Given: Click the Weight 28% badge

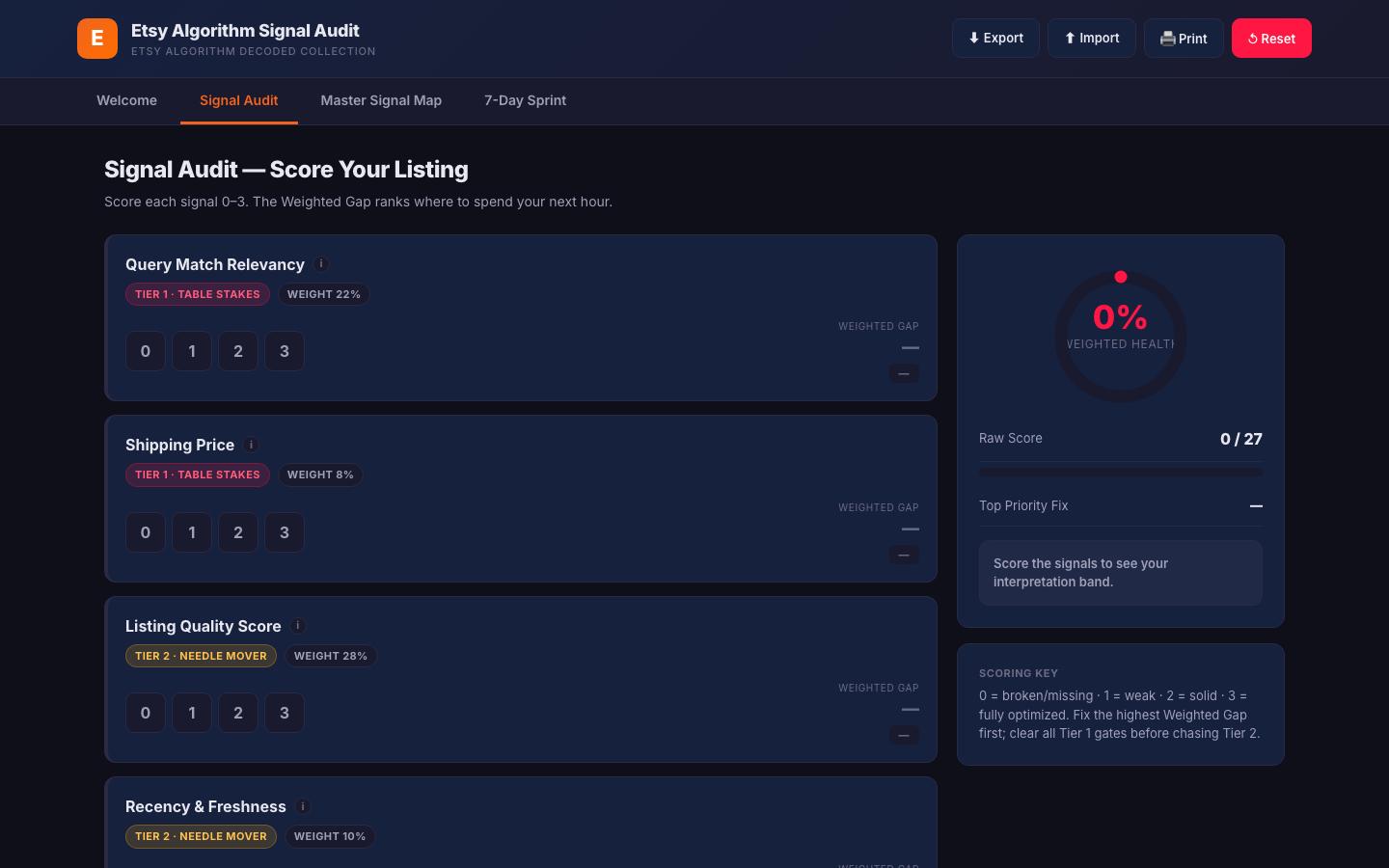Looking at the screenshot, I should click(331, 656).
